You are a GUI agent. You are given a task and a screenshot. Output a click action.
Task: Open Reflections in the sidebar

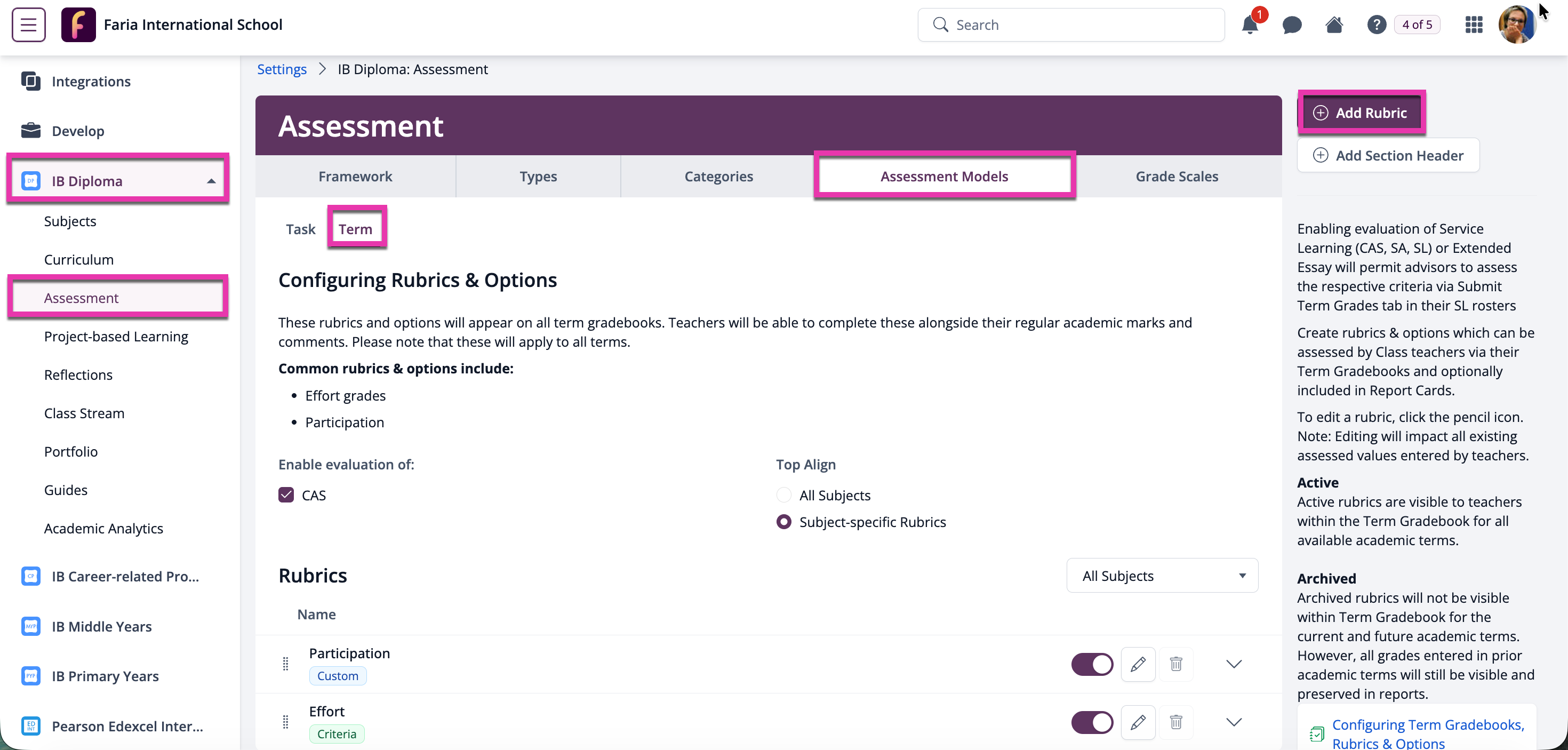tap(78, 374)
